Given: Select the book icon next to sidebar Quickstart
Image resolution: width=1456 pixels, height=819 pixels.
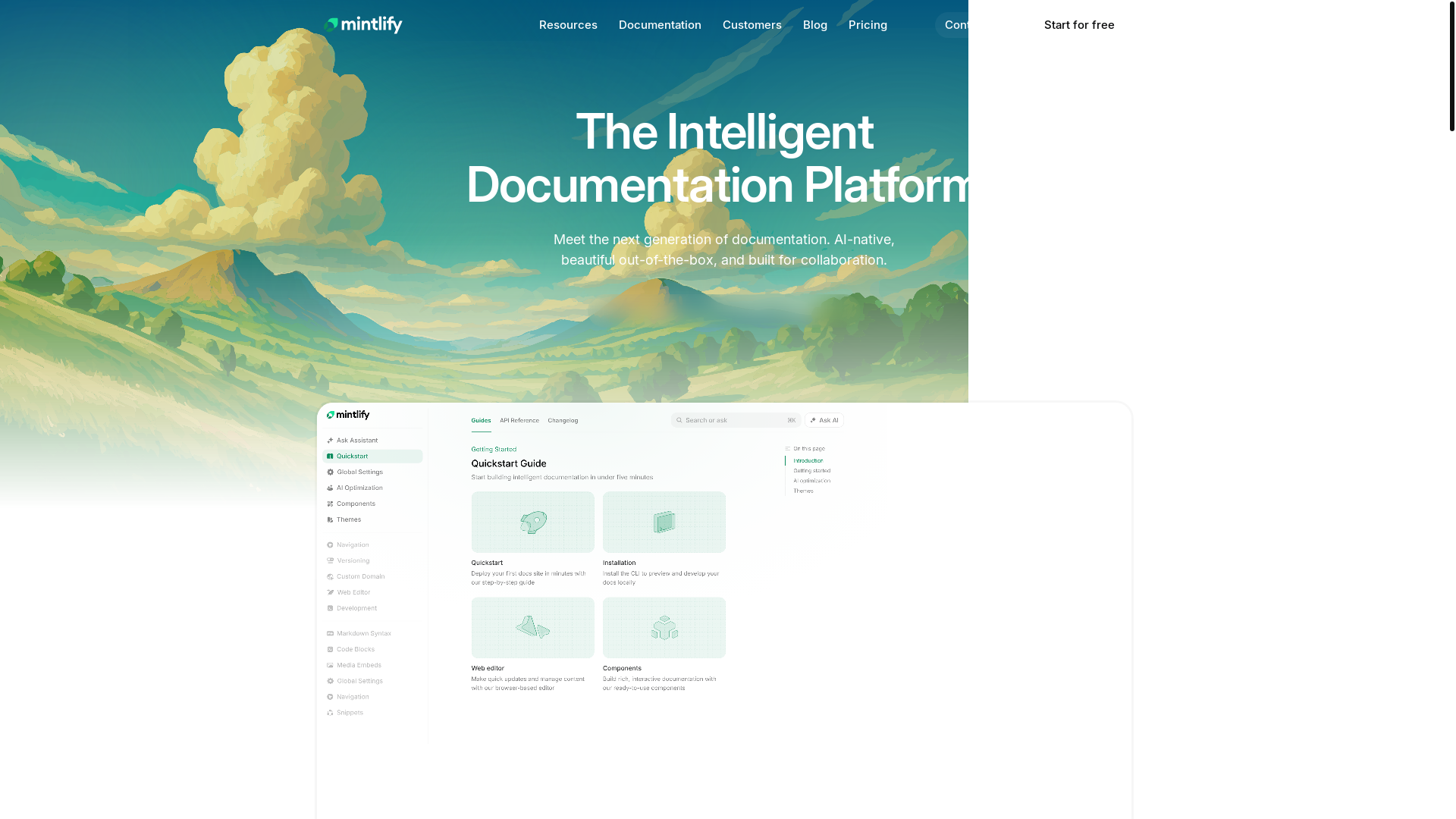Looking at the screenshot, I should click(330, 457).
